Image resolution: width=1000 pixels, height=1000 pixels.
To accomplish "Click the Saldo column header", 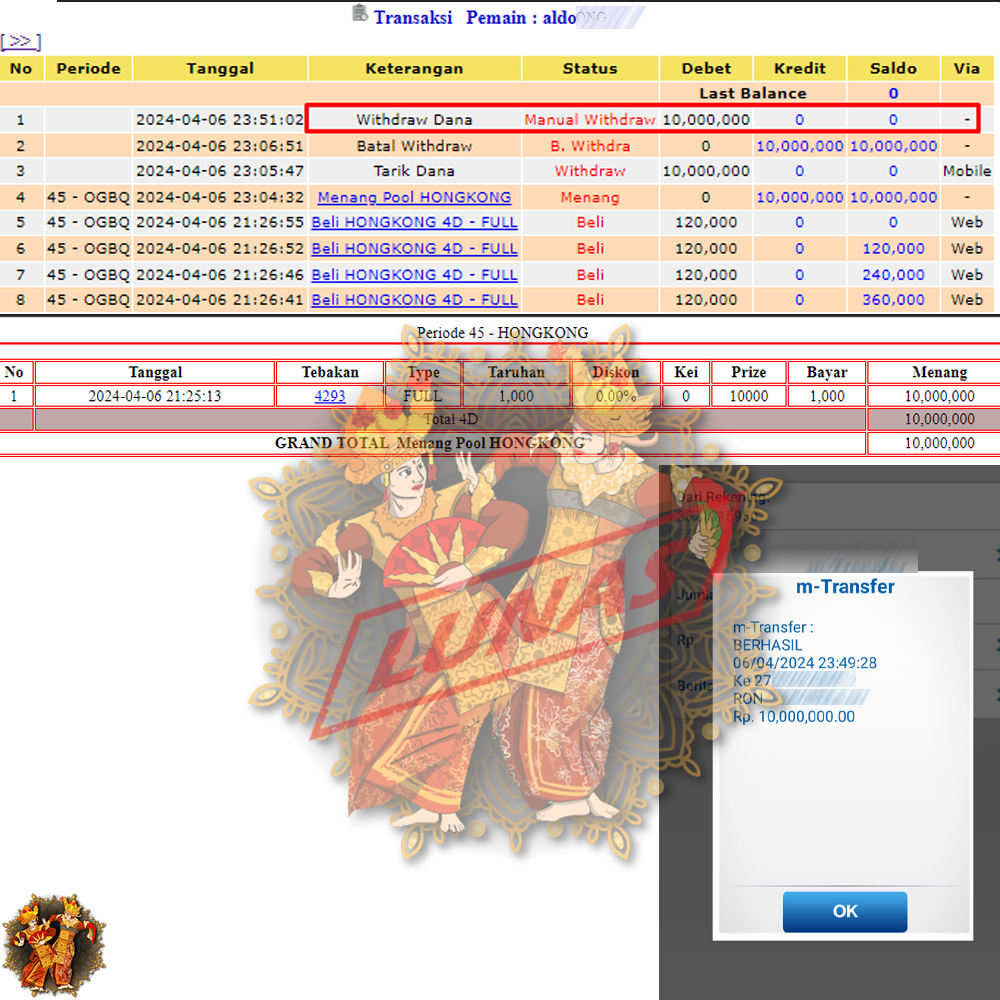I will 892,69.
